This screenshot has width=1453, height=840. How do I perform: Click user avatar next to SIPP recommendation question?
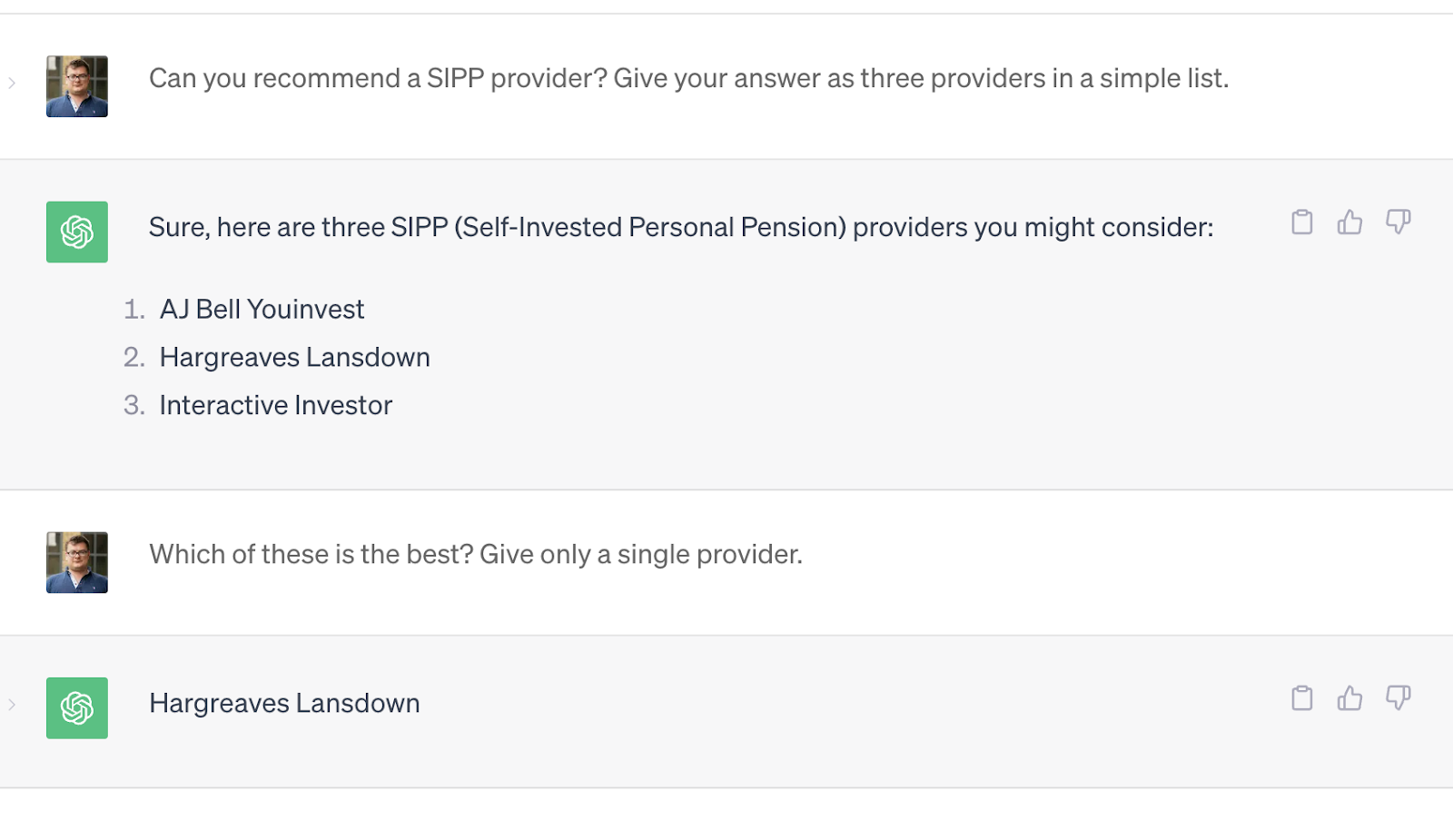[x=77, y=86]
